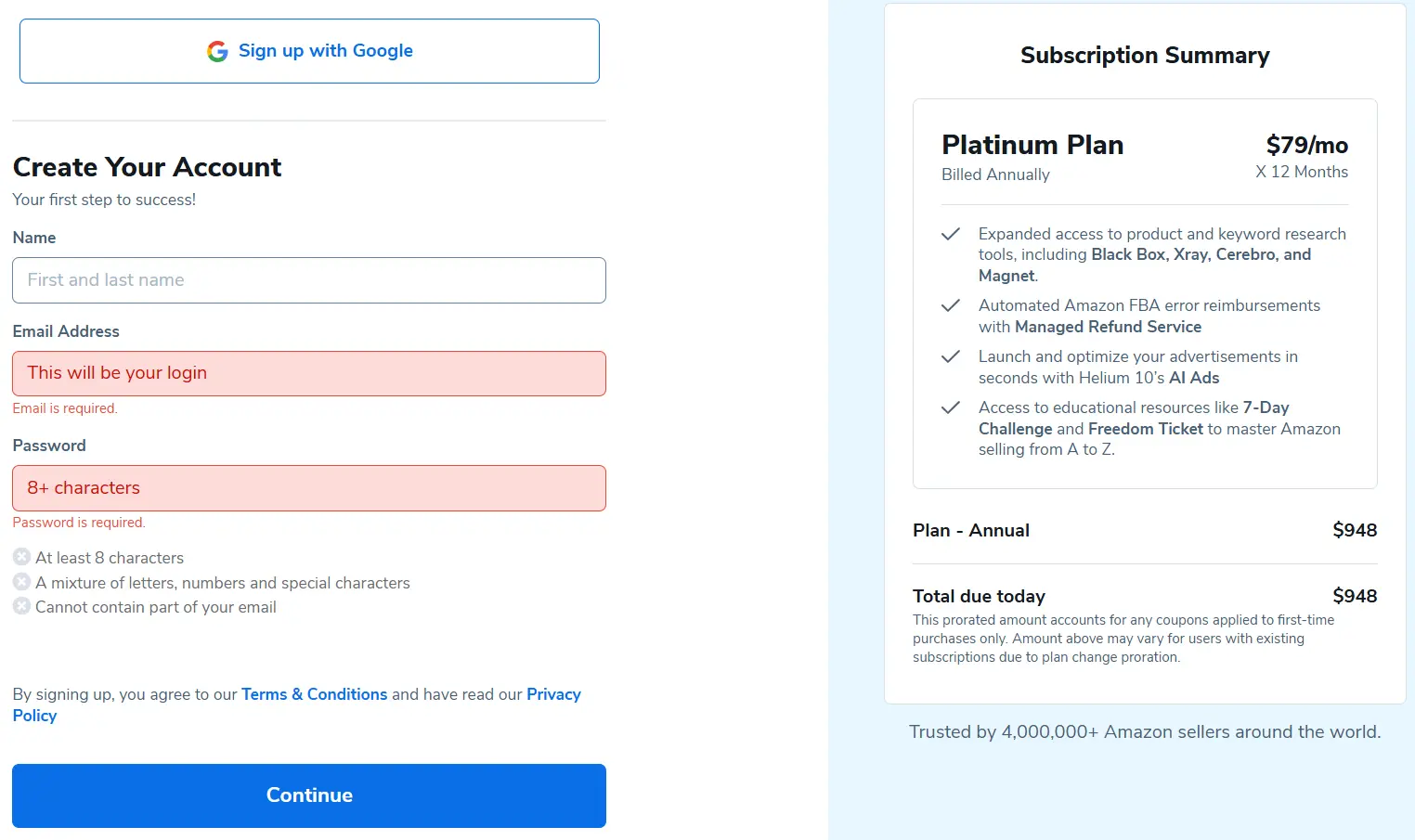Click the checkmark beside the AI Ads feature
The width and height of the screenshot is (1415, 840).
pos(951,356)
